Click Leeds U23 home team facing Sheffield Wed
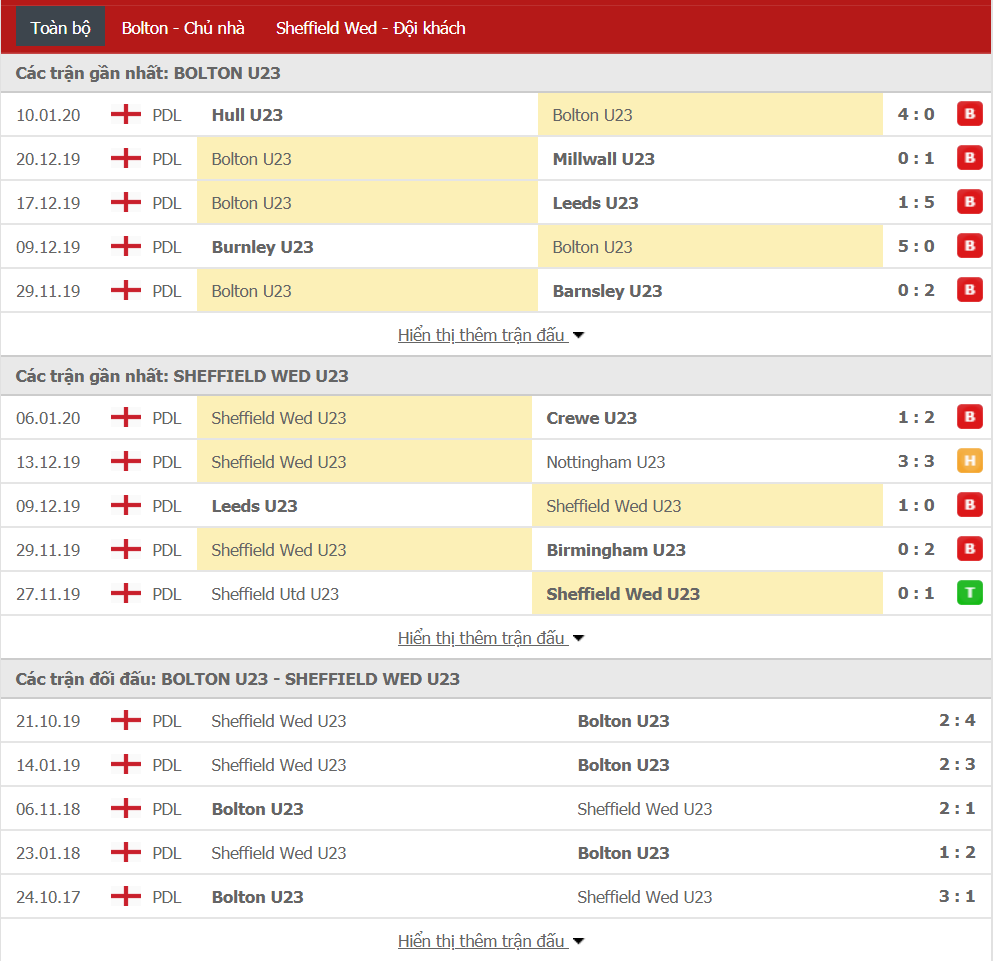 255,506
